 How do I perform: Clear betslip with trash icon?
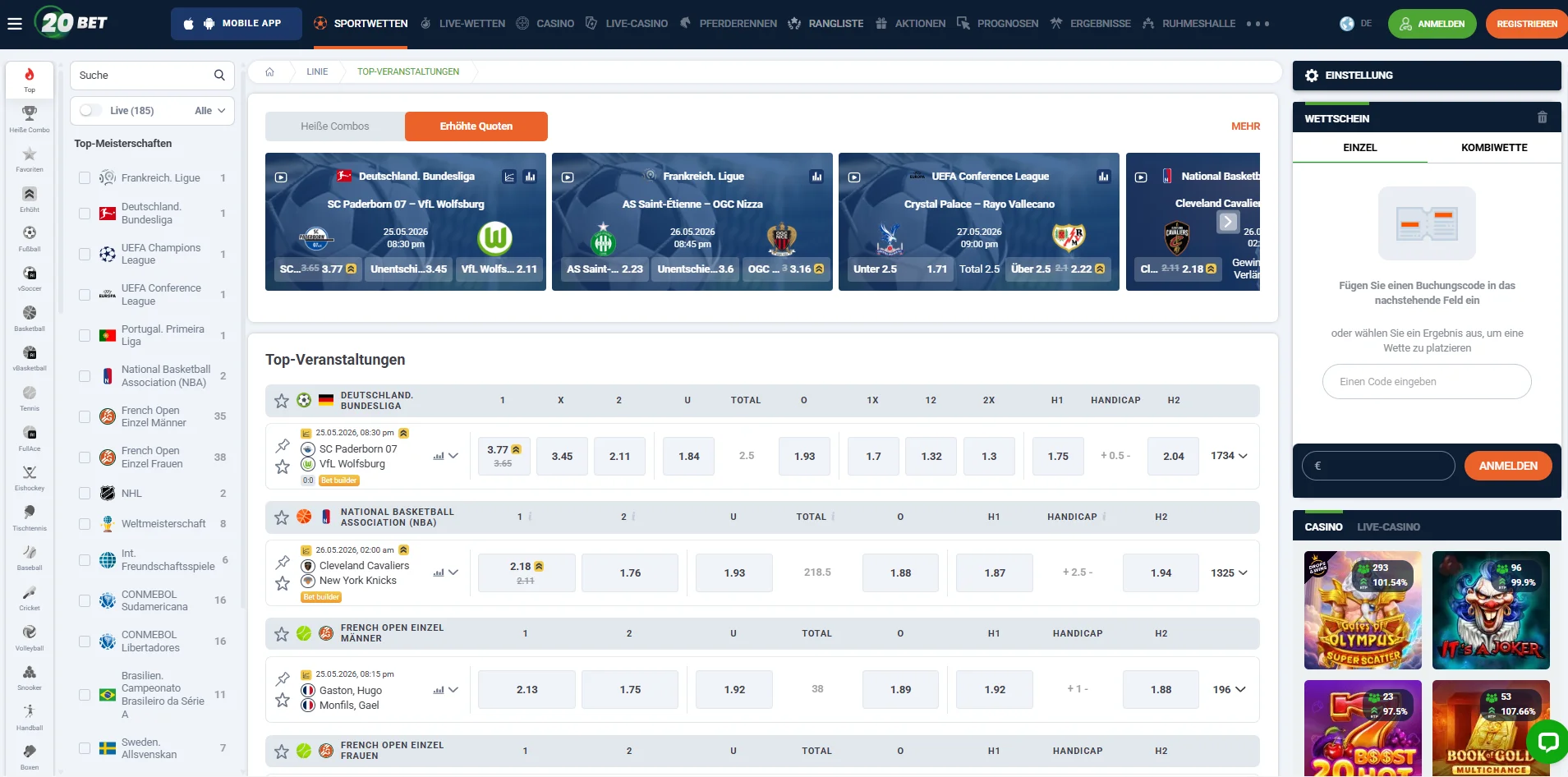point(1542,118)
